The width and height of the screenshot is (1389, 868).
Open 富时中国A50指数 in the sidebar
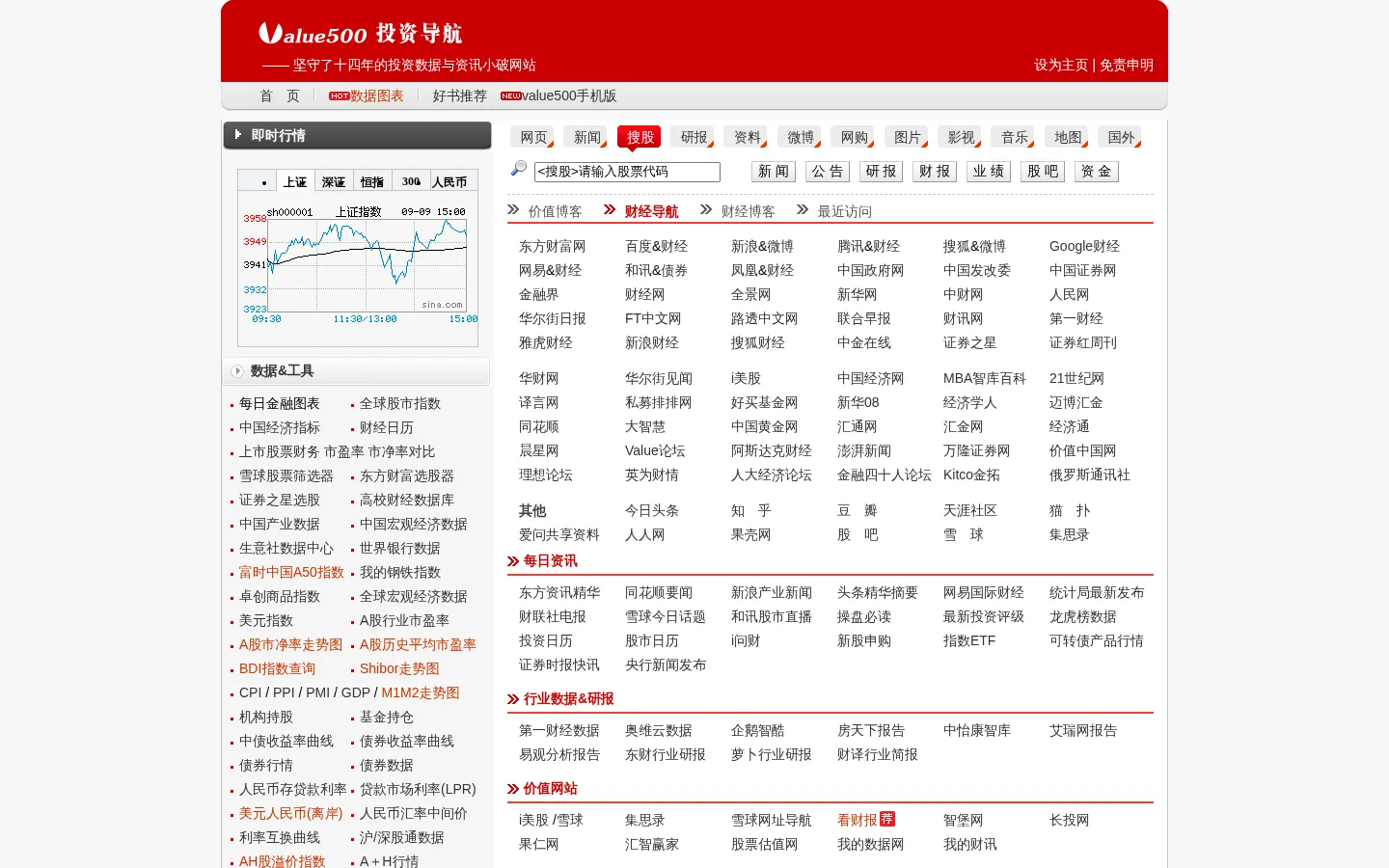291,572
